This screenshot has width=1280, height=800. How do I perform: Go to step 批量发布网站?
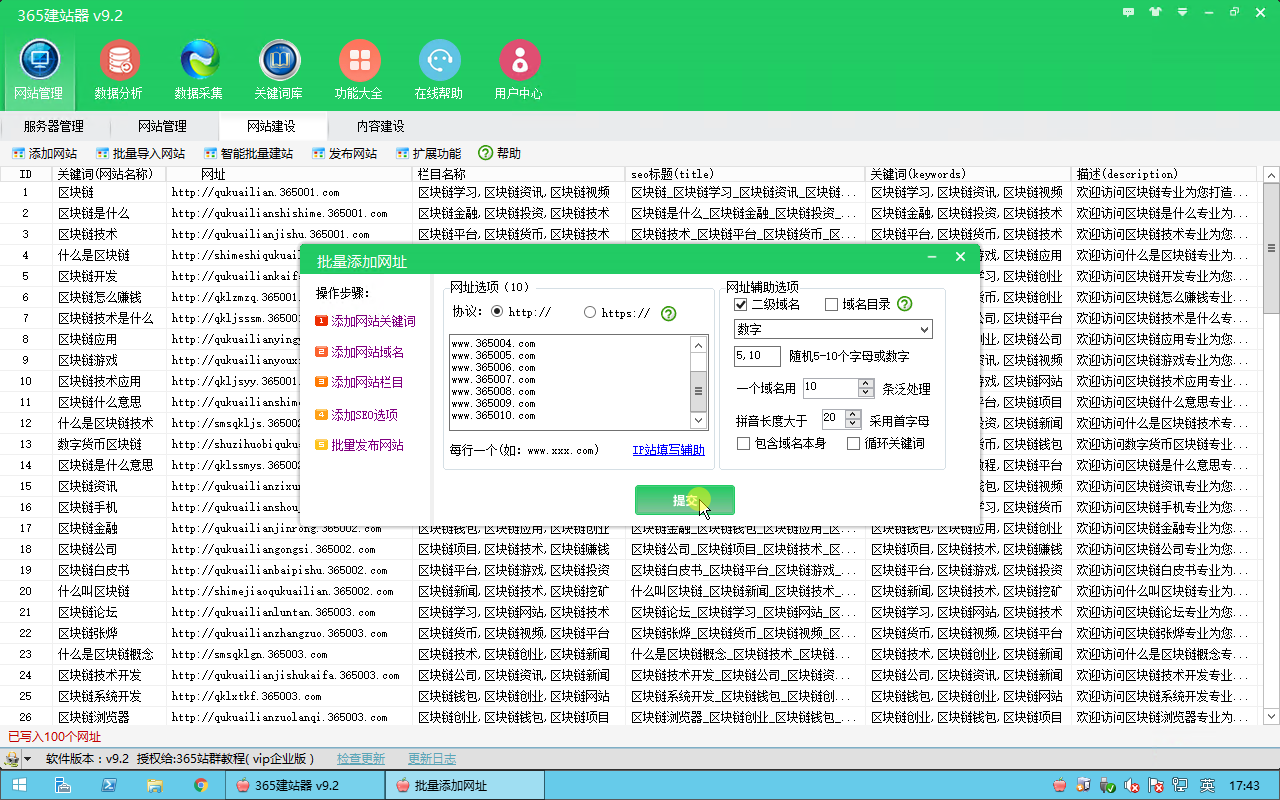[359, 445]
